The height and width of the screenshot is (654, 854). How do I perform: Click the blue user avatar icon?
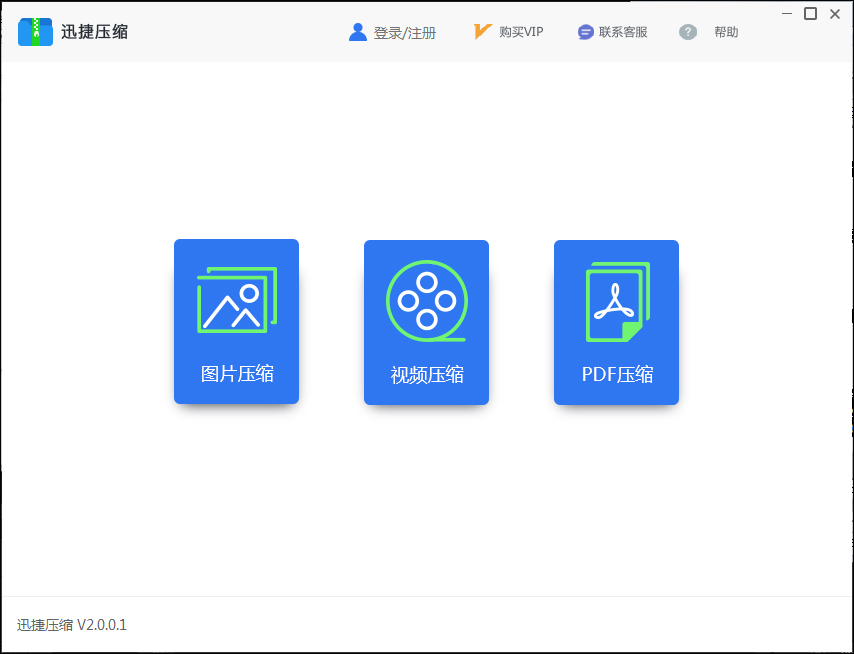click(358, 32)
